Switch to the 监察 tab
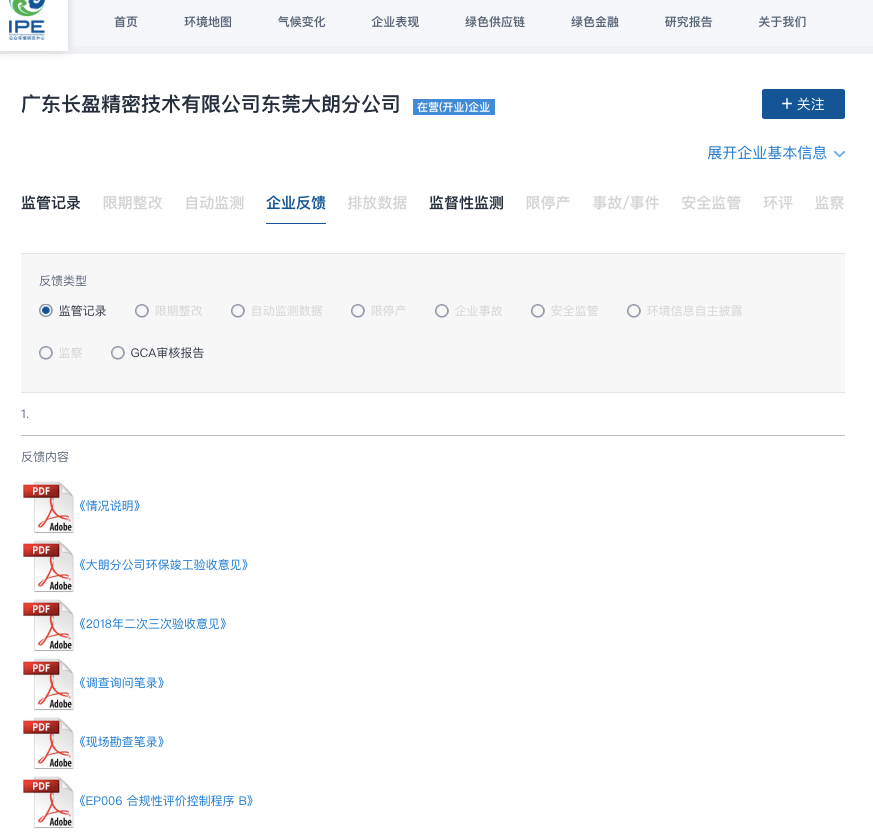 [830, 203]
